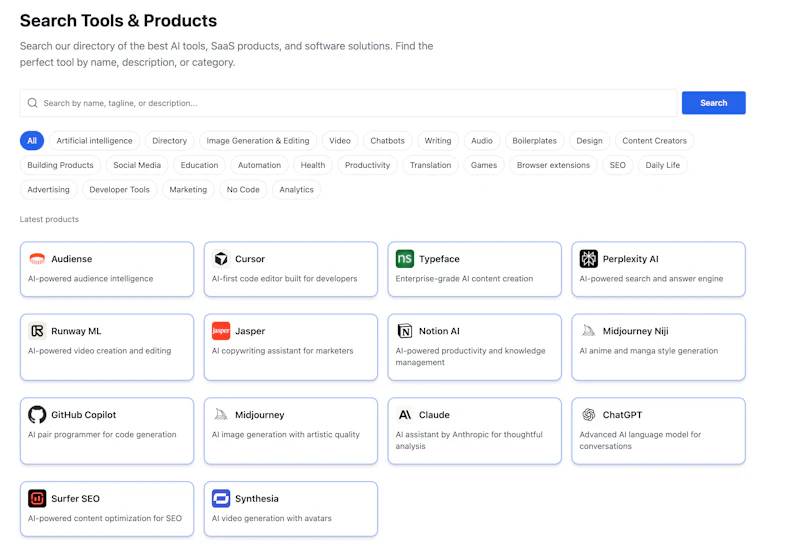This screenshot has width=800, height=545.
Task: Choose the Boilerplates filter
Action: coord(534,141)
